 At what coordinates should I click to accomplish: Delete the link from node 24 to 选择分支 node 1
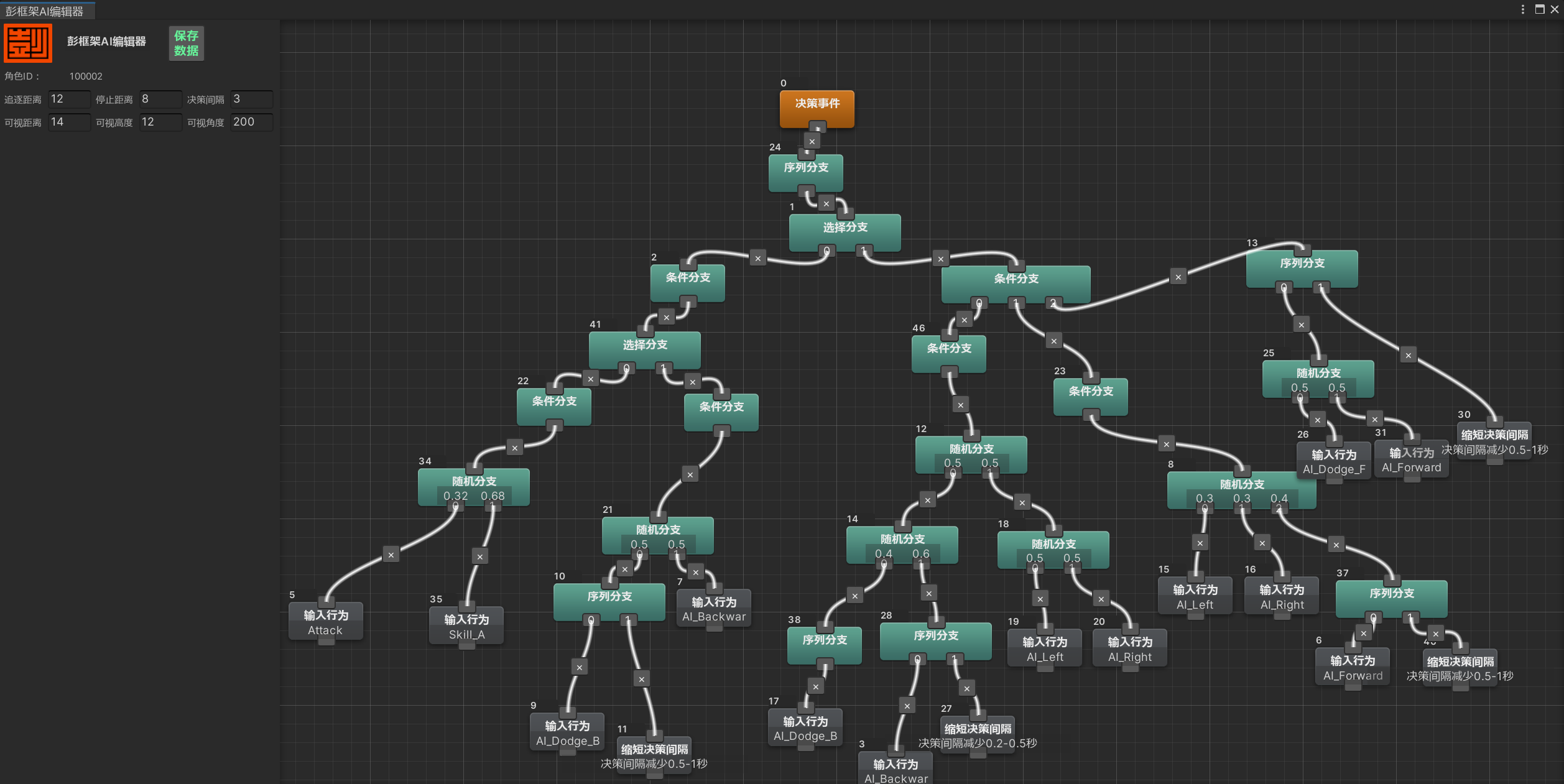click(826, 204)
